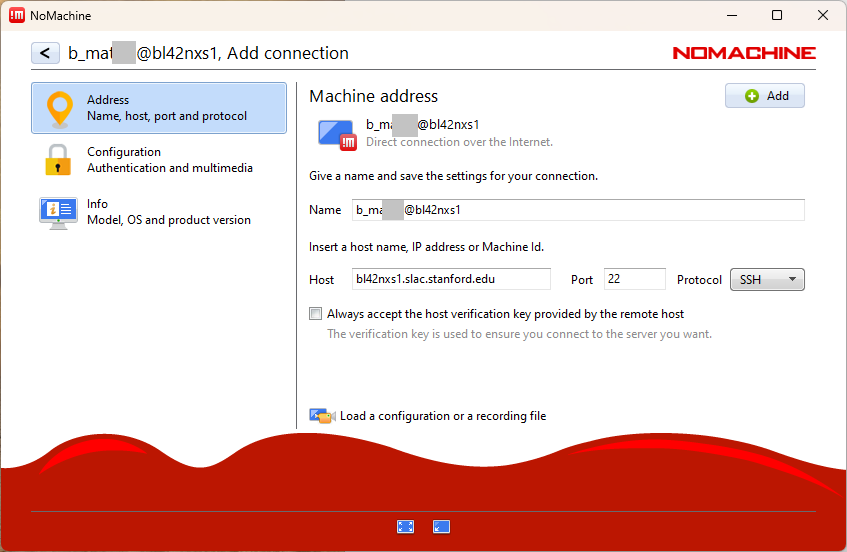Click the yellow padlock Configuration icon
This screenshot has width=847, height=552.
[x=59, y=160]
